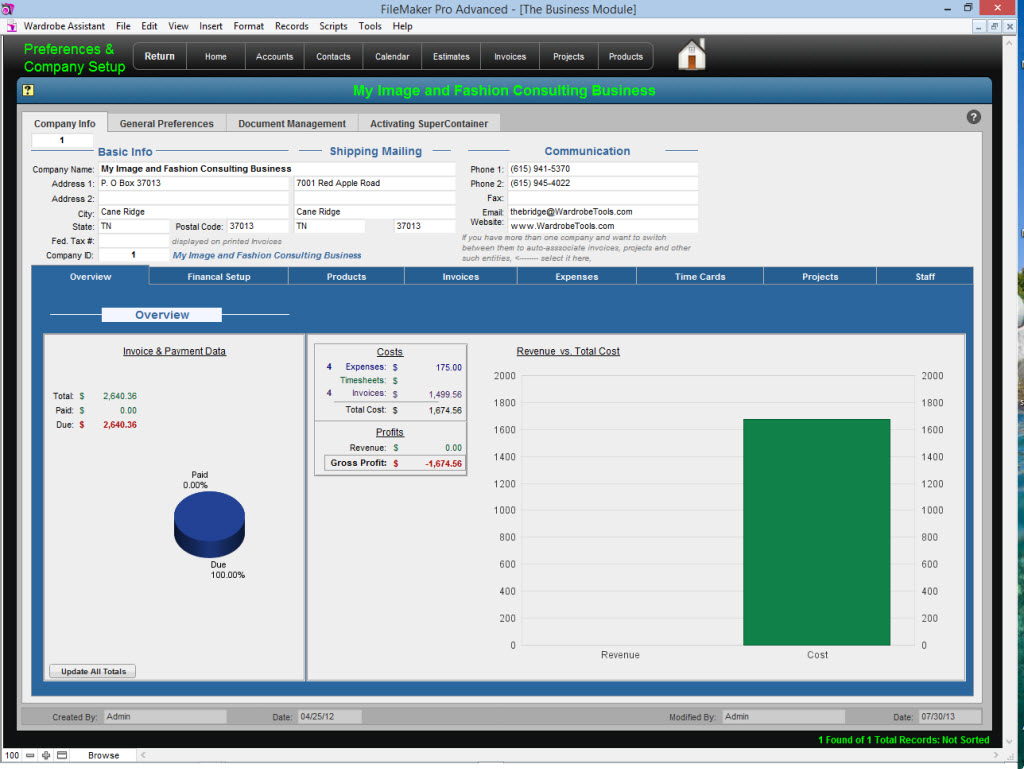Toggle the status toolbar icon at bottom

(x=62, y=755)
